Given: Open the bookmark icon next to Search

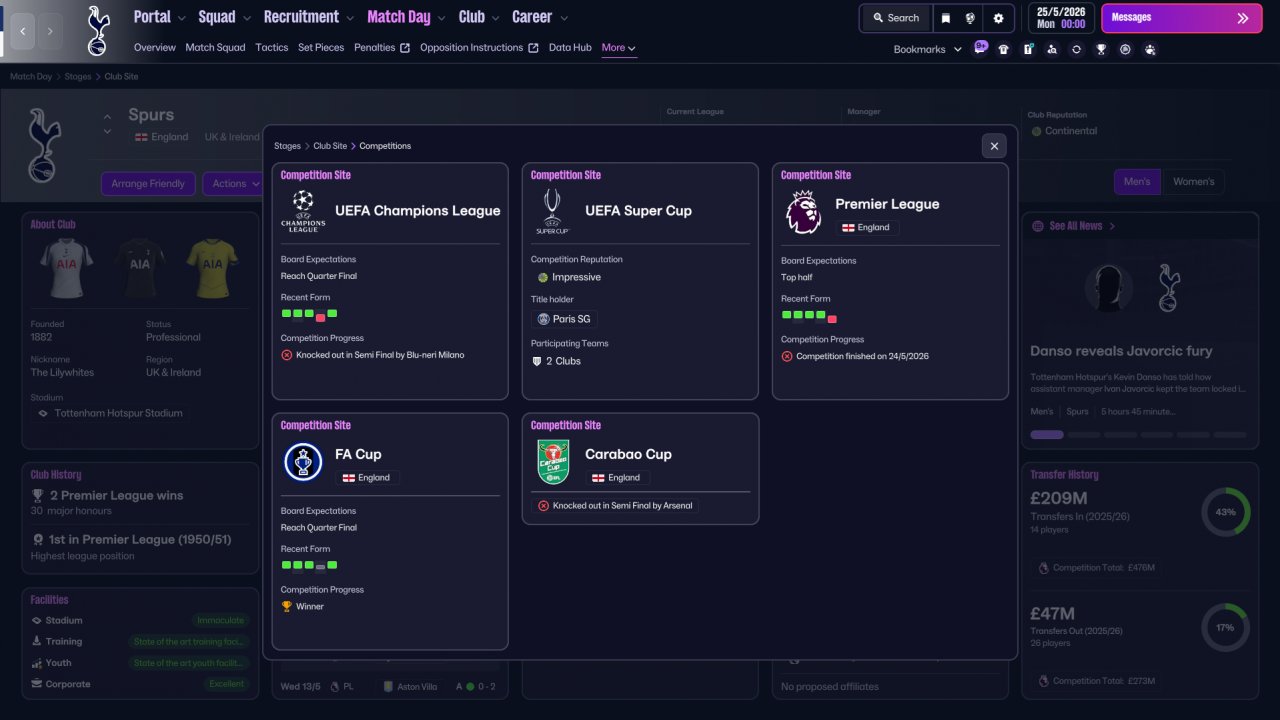Looking at the screenshot, I should click(x=946, y=18).
